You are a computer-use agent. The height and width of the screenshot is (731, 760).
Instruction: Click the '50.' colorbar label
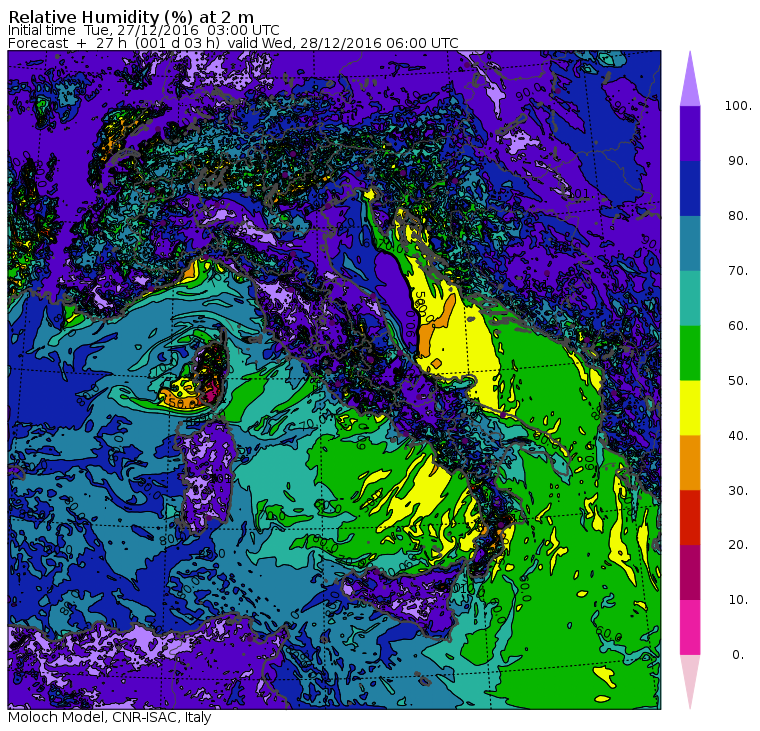click(x=738, y=381)
